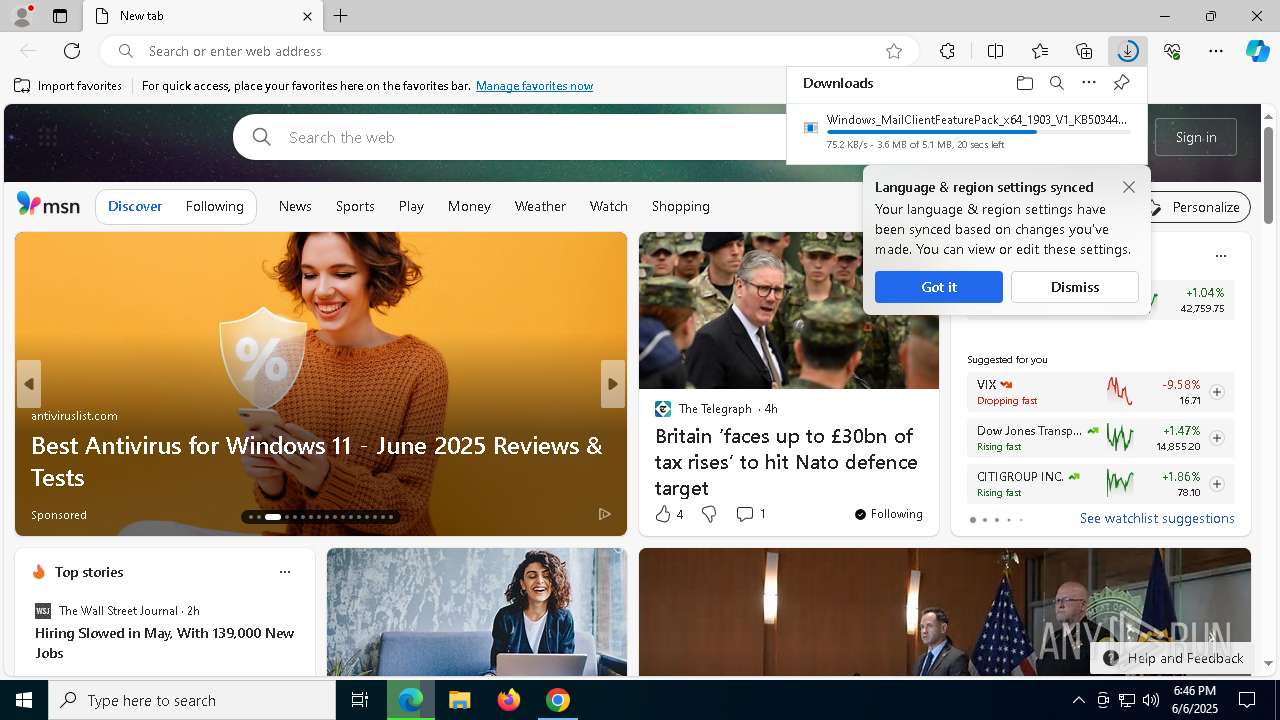Click Dismiss button
This screenshot has height=720, width=1280.
coord(1075,287)
